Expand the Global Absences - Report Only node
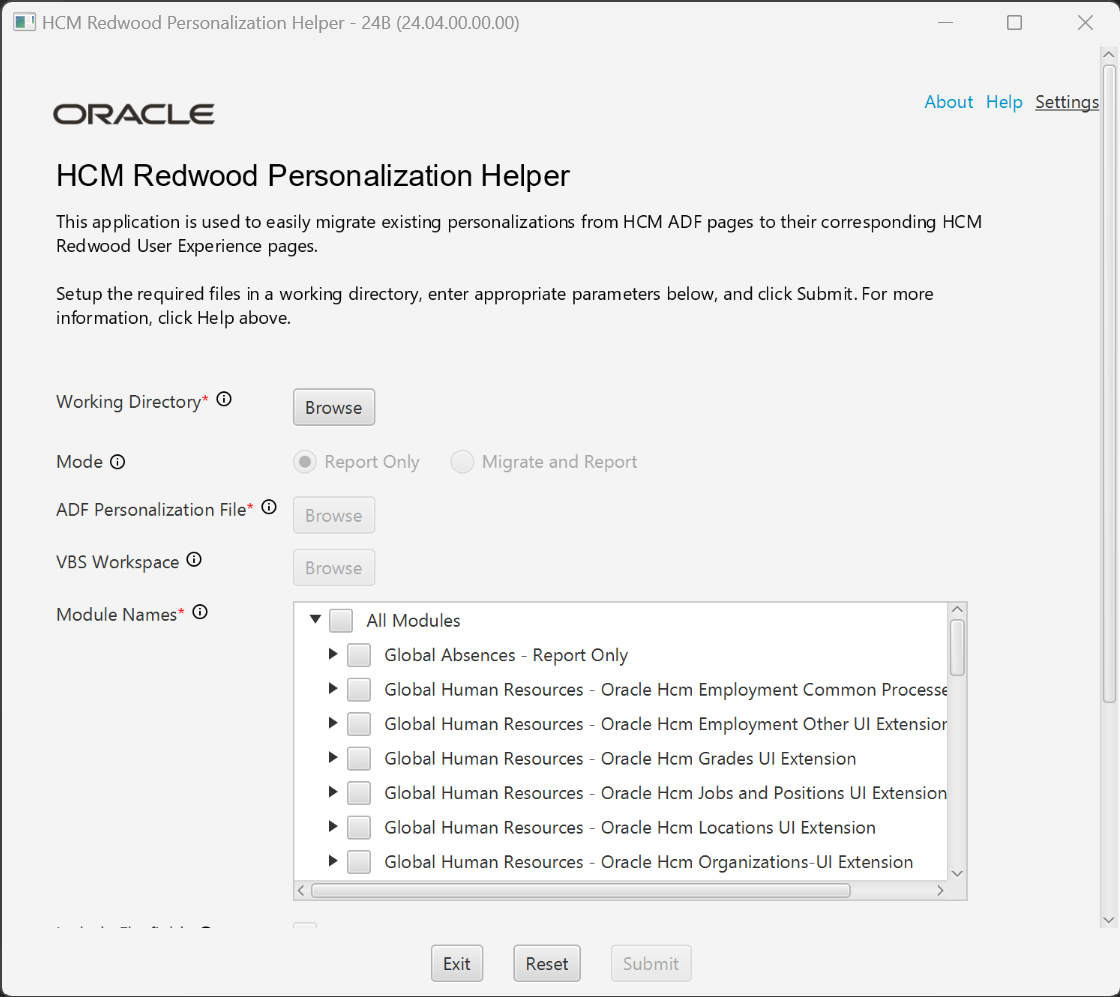The height and width of the screenshot is (997, 1120). pos(332,654)
